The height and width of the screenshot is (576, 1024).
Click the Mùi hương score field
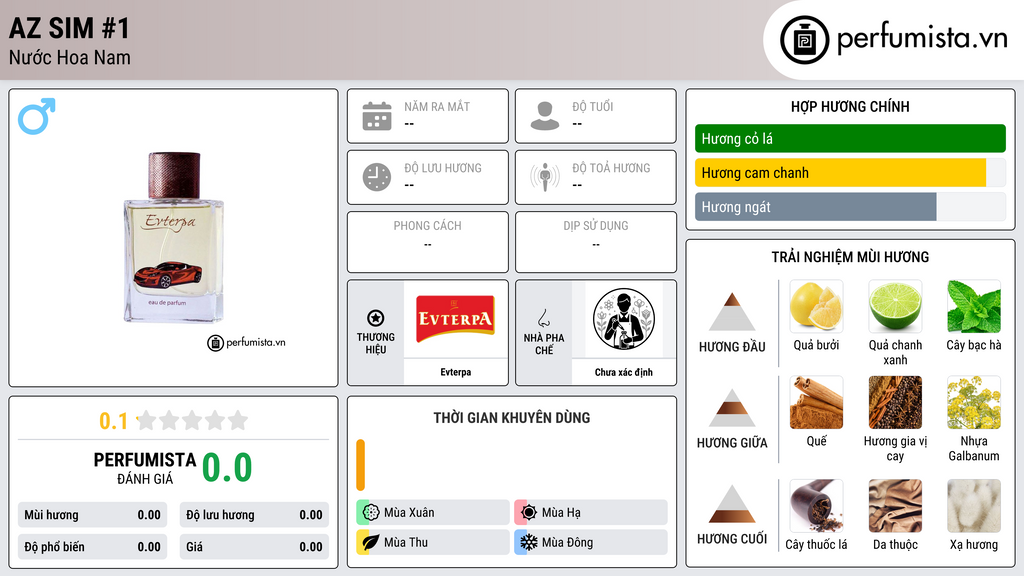click(x=93, y=515)
